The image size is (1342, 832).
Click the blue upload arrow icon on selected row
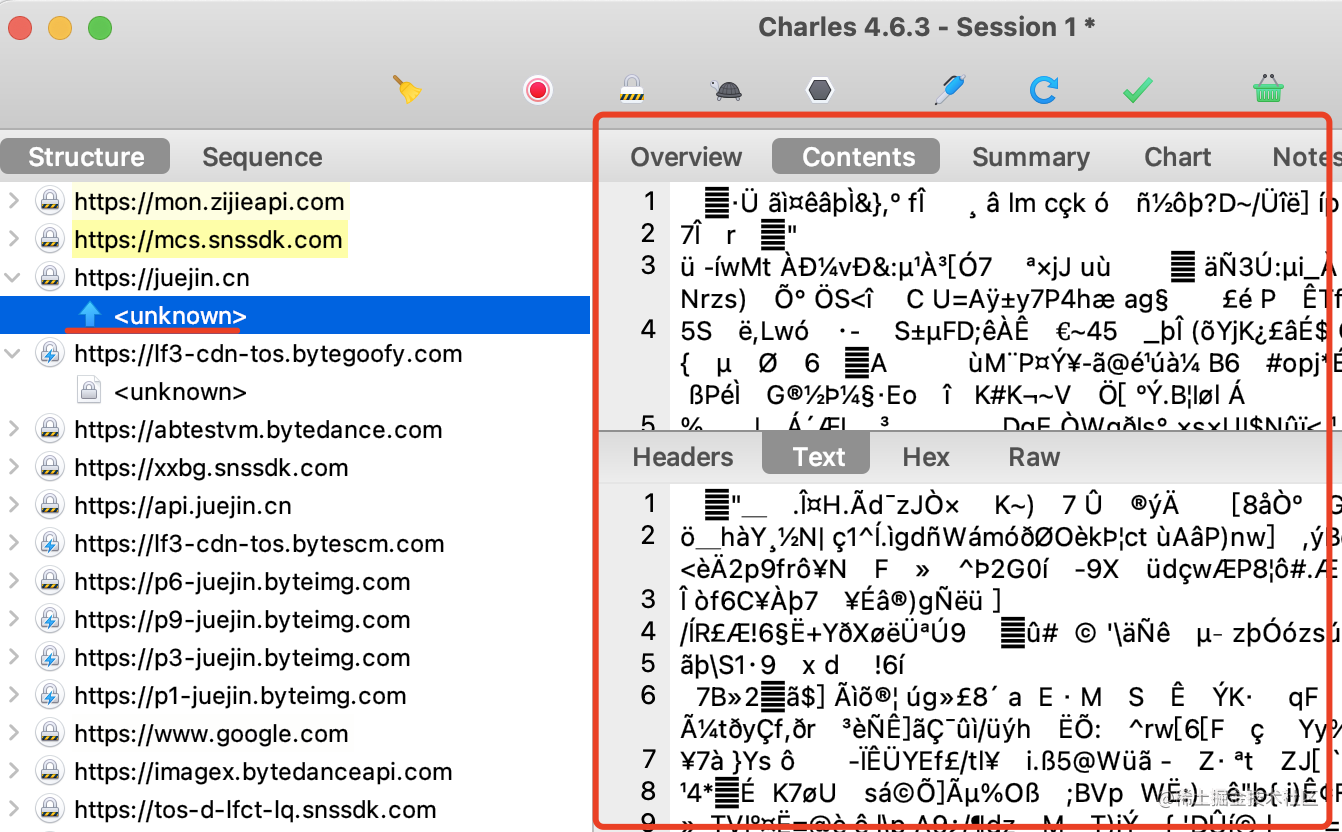click(x=90, y=315)
